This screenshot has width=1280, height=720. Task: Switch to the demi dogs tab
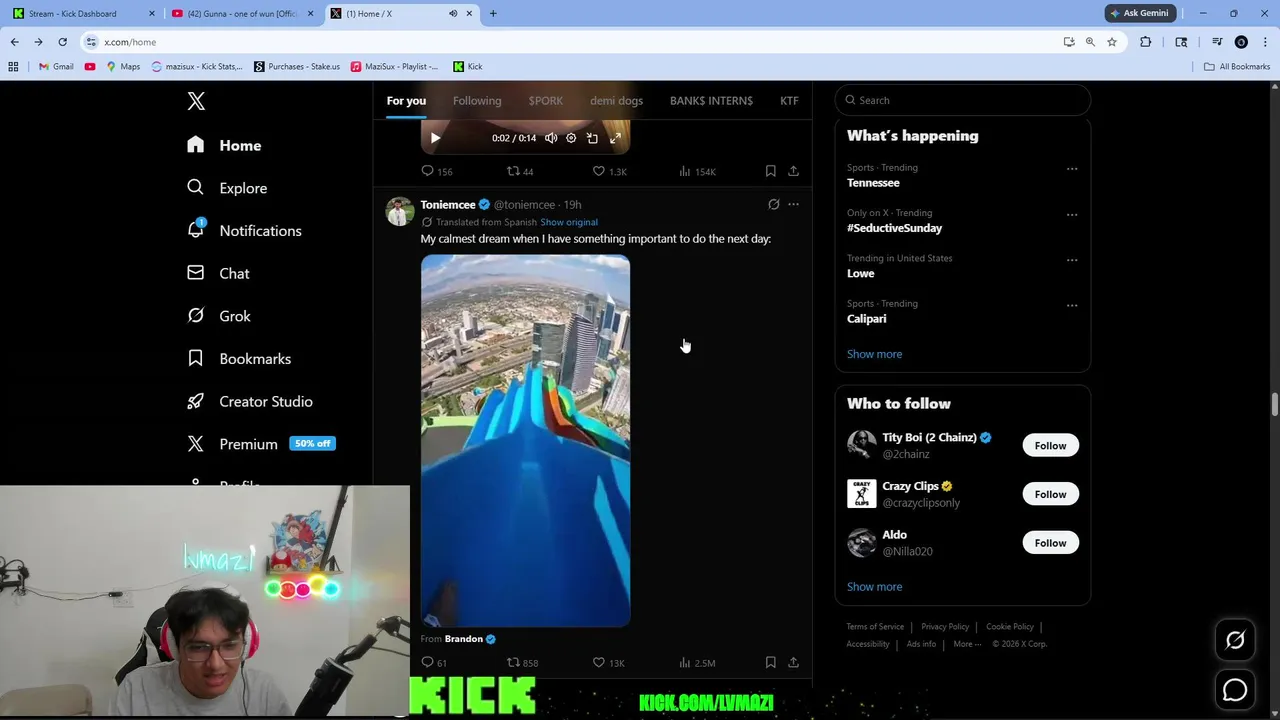(x=616, y=100)
